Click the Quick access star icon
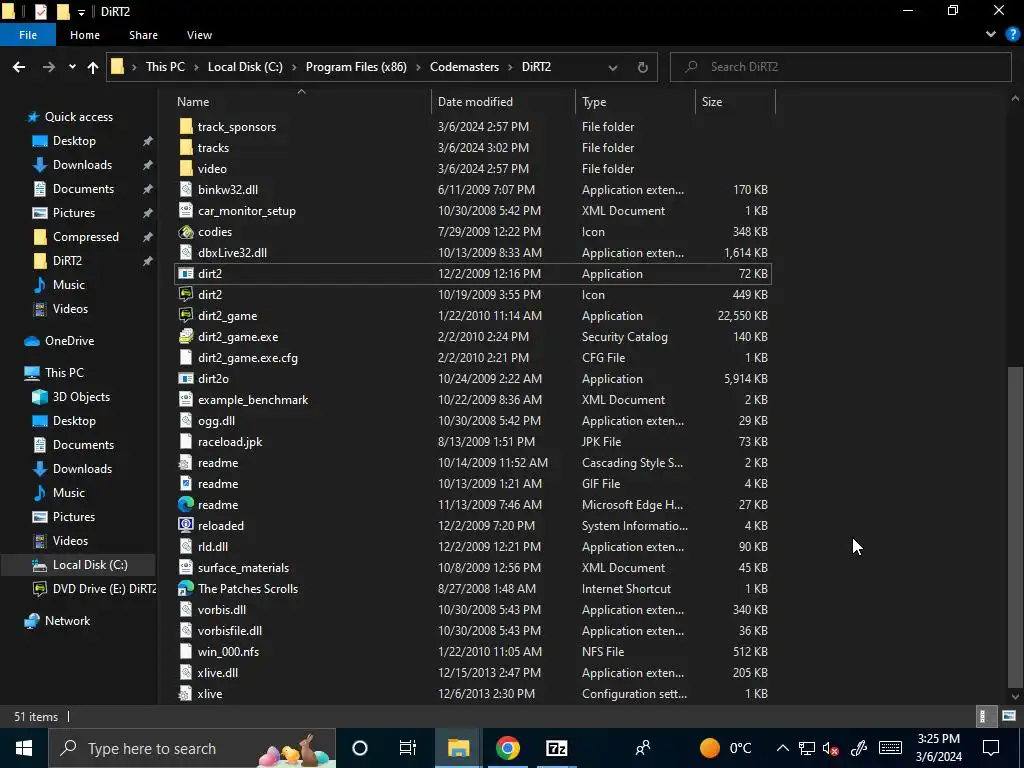Viewport: 1024px width, 768px height. [33, 117]
